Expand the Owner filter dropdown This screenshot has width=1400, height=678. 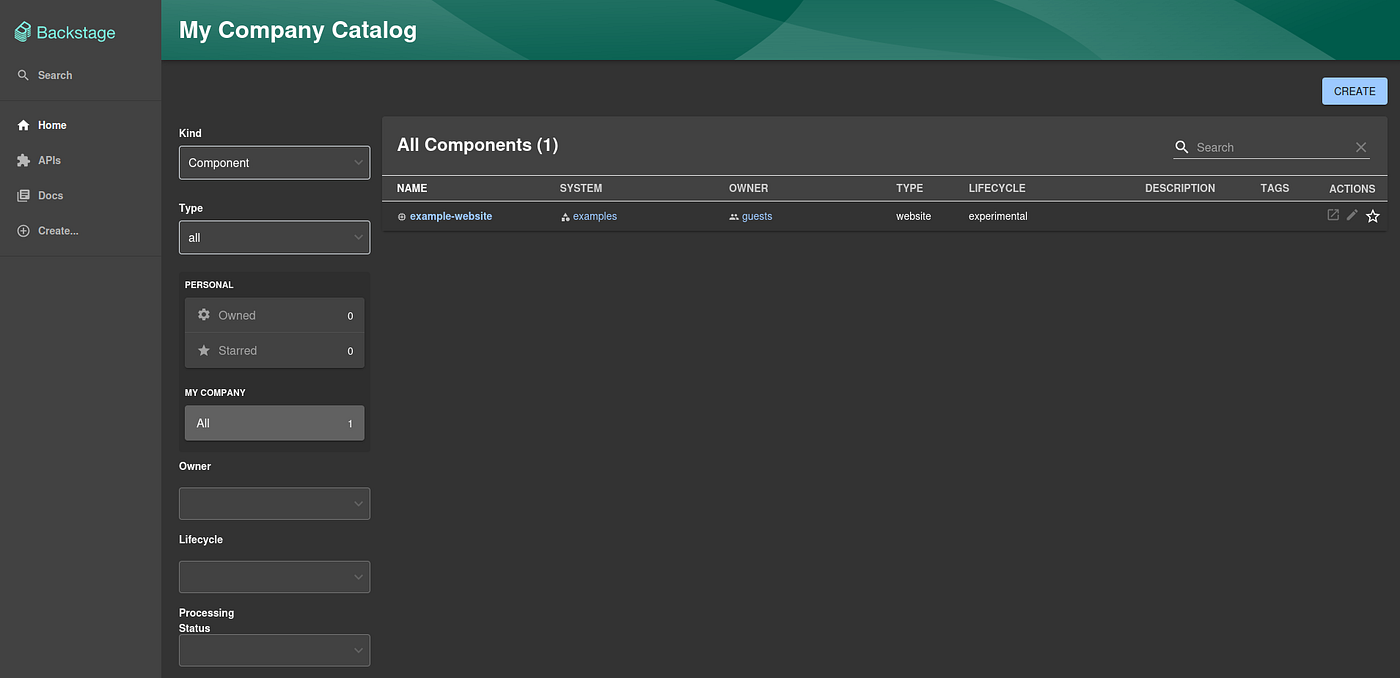(x=274, y=503)
